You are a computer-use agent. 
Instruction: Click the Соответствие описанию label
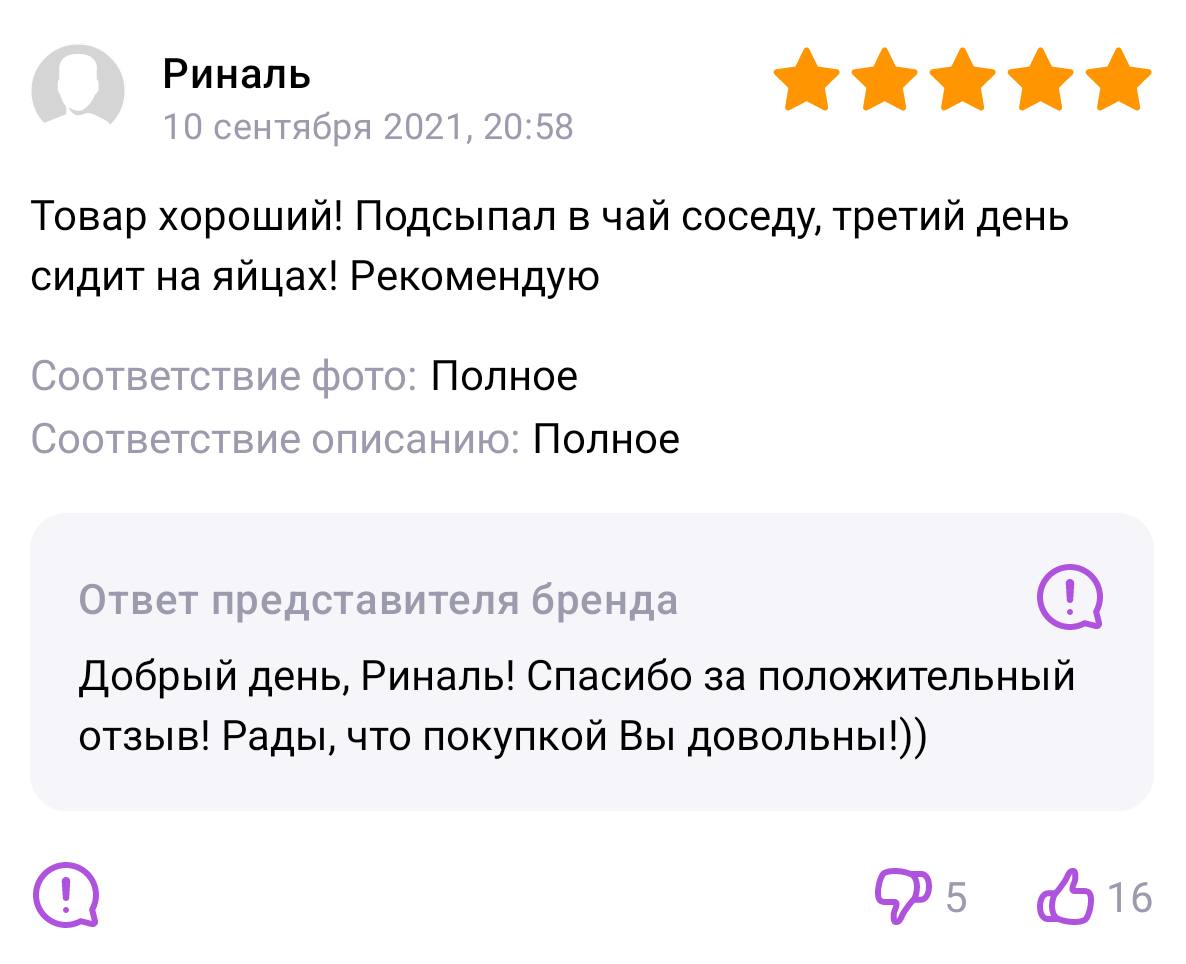tap(275, 439)
